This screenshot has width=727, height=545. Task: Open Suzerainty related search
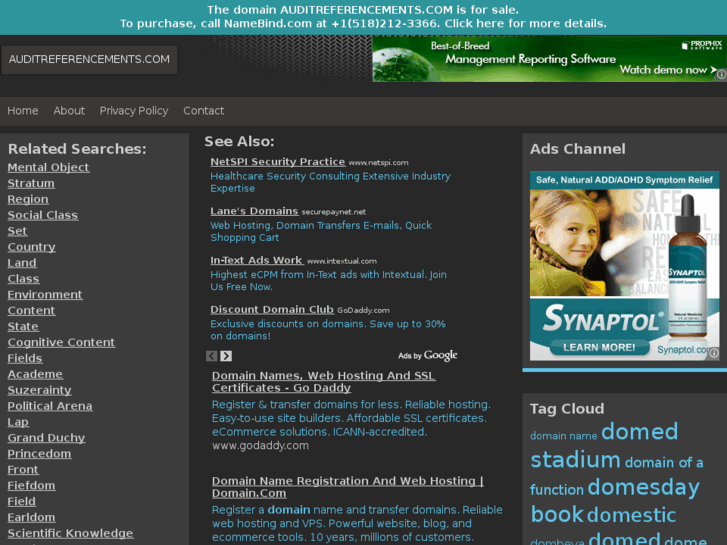(x=39, y=391)
